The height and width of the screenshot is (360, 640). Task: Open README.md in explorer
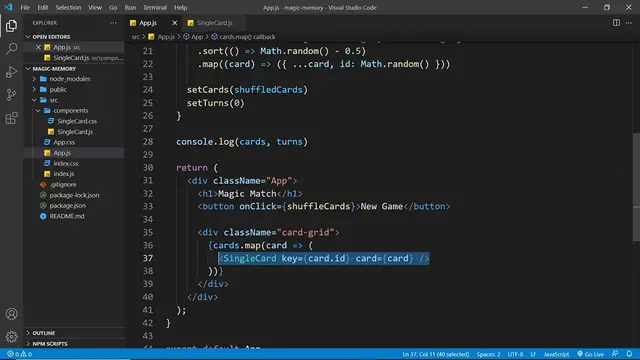pos(67,216)
